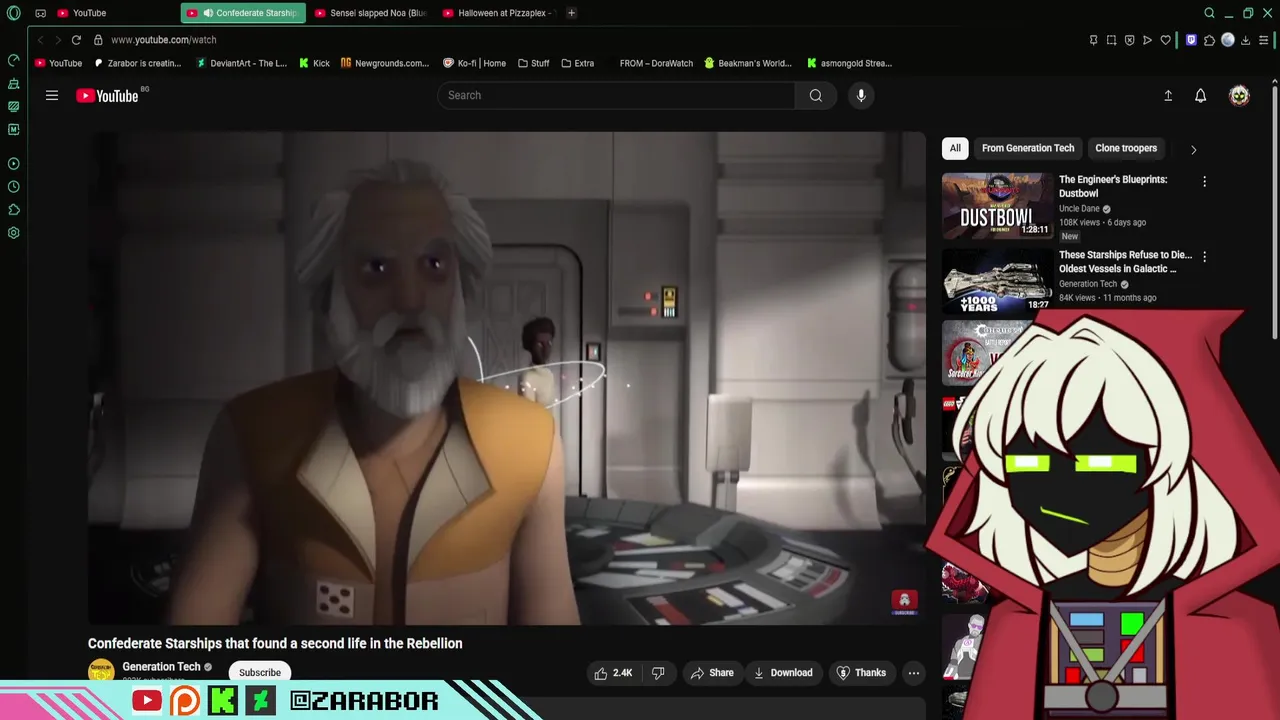The image size is (1280, 720).
Task: Select Clone troopers filter chip
Action: coord(1126,148)
